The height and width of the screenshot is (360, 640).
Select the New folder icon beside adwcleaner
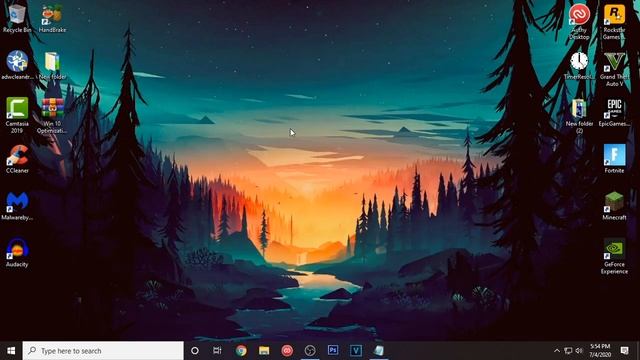(52, 65)
